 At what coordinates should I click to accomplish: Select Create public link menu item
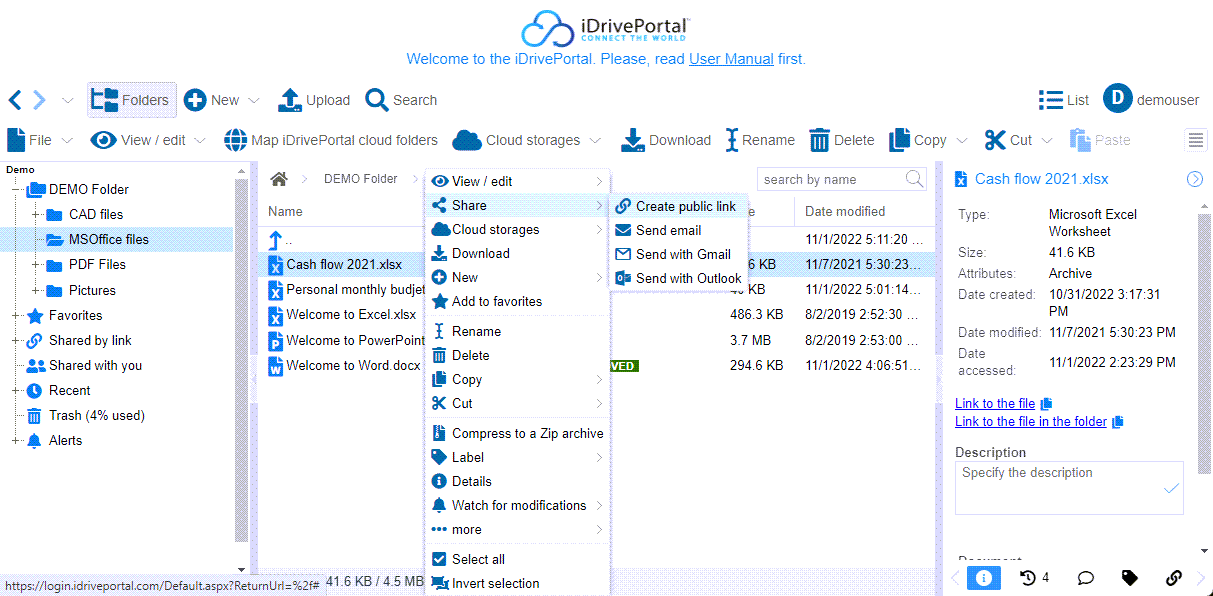coord(685,206)
